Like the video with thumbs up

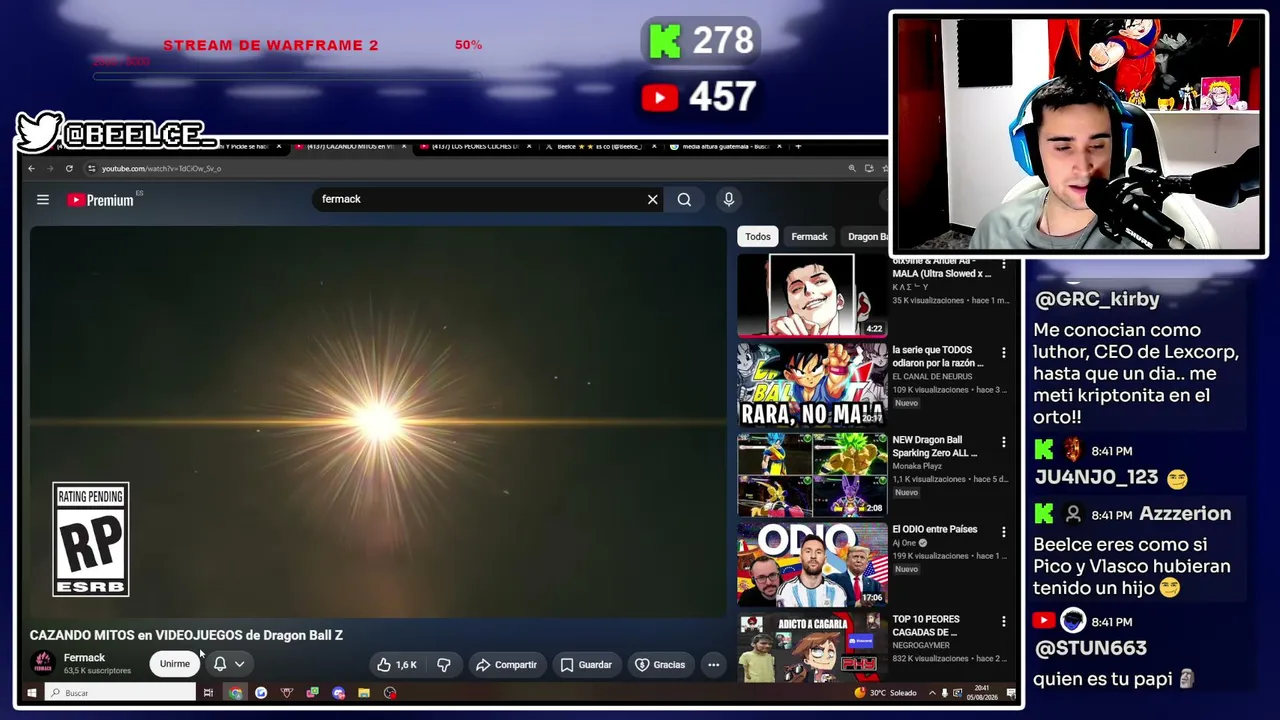(x=397, y=665)
